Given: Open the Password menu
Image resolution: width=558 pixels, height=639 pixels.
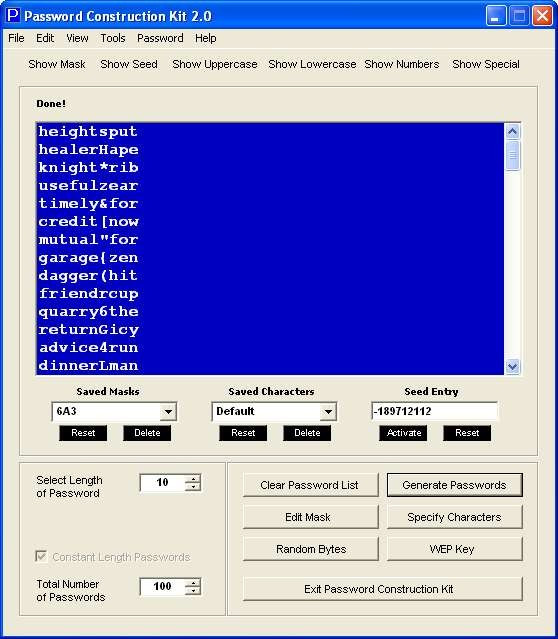Looking at the screenshot, I should 160,38.
